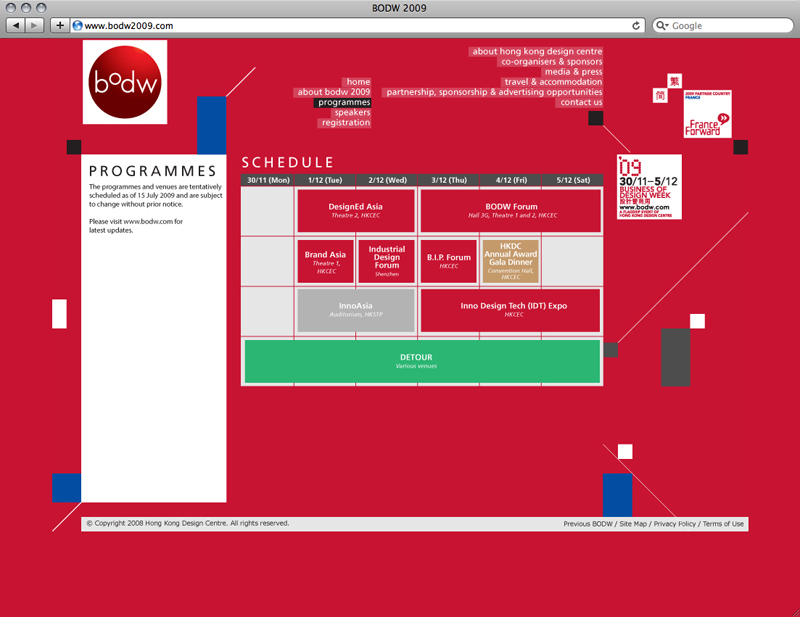Click the Safari back arrow button

pyautogui.click(x=16, y=25)
